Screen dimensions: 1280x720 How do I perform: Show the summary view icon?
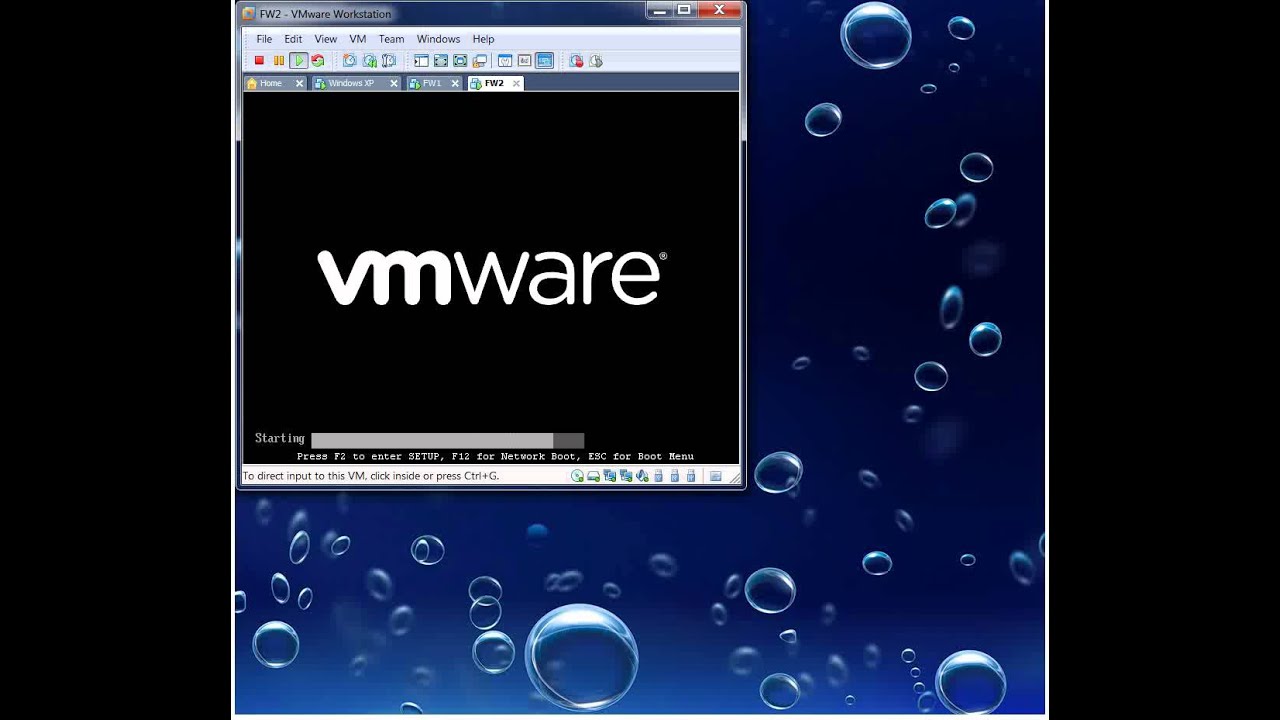(x=505, y=61)
